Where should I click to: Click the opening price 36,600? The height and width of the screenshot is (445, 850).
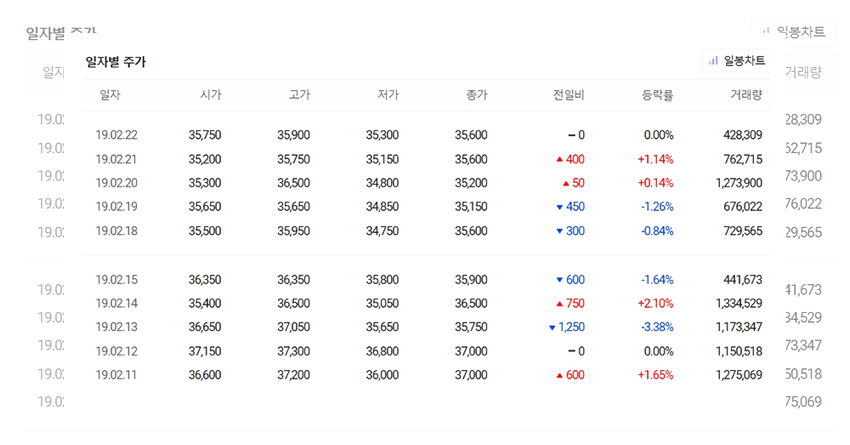pos(205,375)
